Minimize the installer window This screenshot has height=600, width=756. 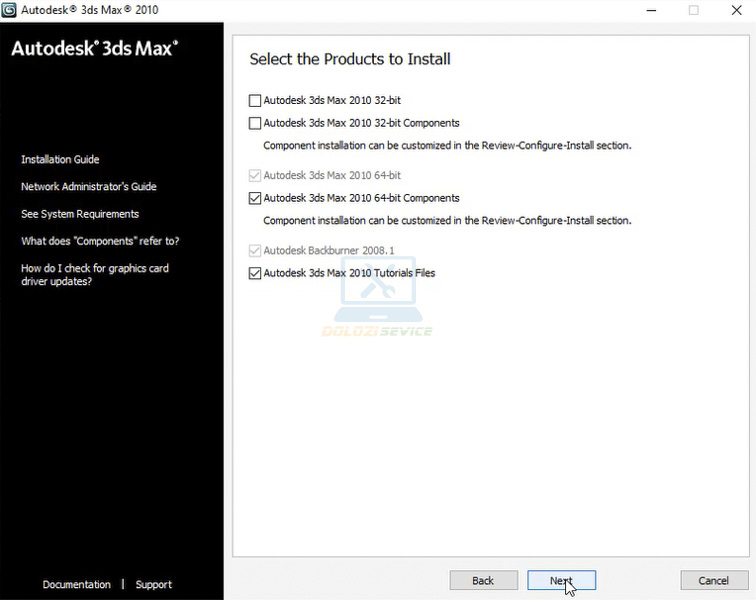tap(649, 10)
